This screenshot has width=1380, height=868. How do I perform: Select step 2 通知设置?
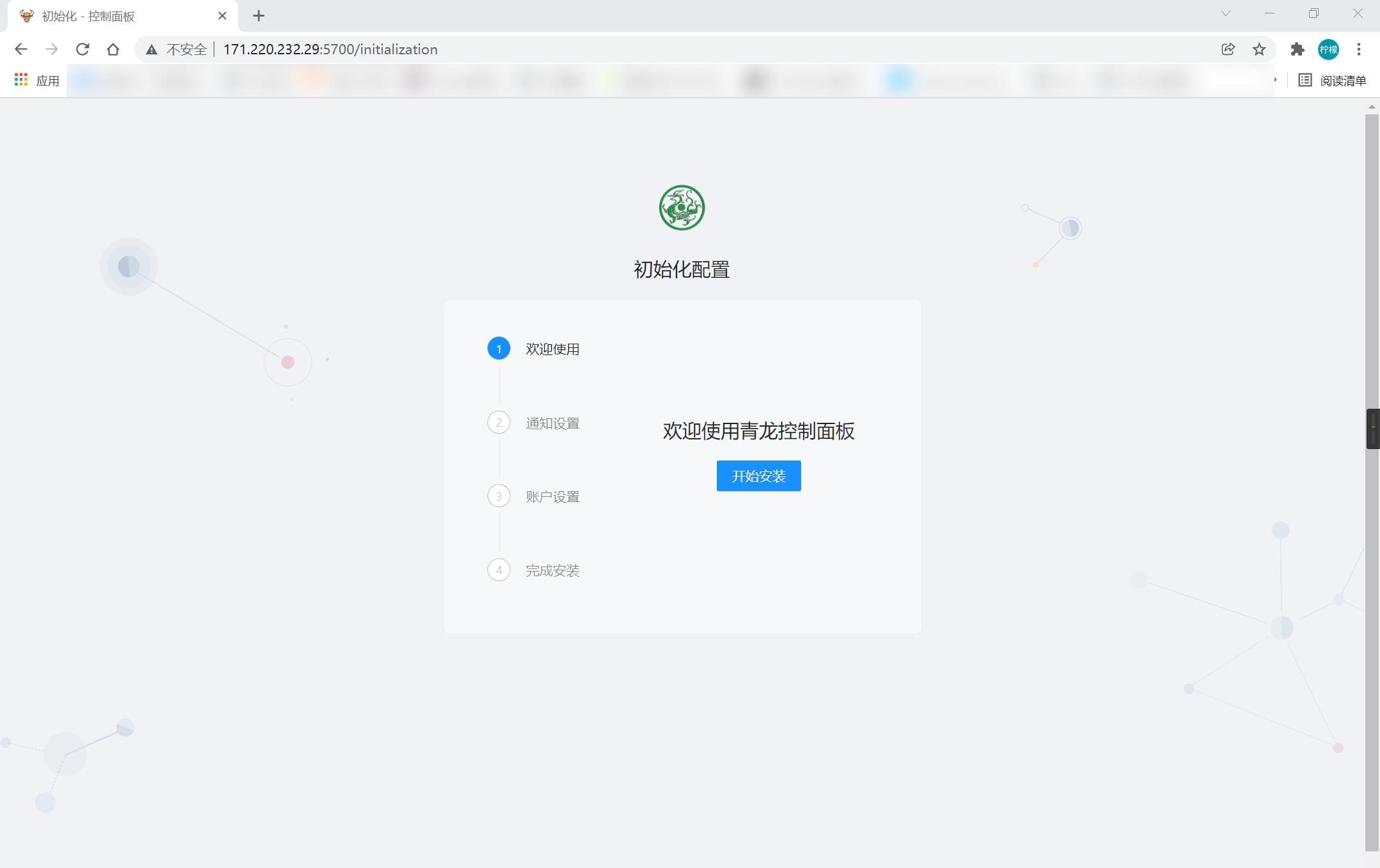pyautogui.click(x=552, y=423)
